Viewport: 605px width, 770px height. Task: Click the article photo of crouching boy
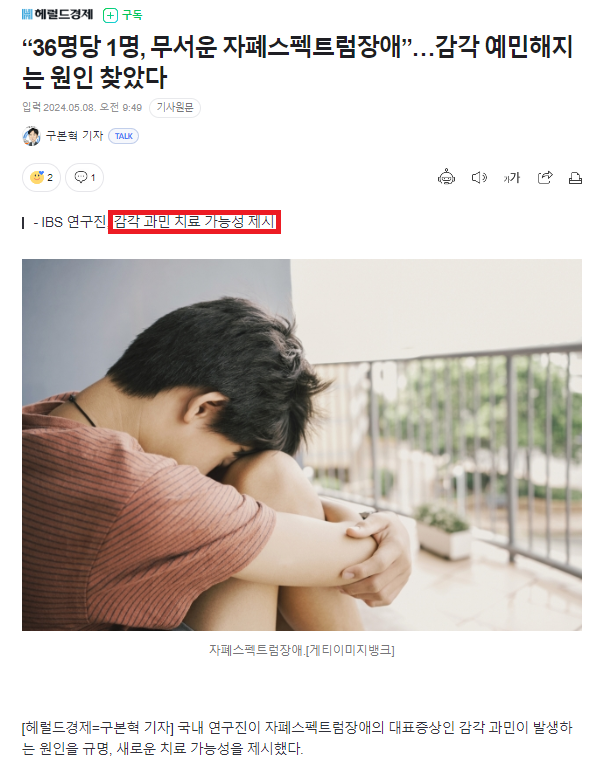[x=302, y=445]
